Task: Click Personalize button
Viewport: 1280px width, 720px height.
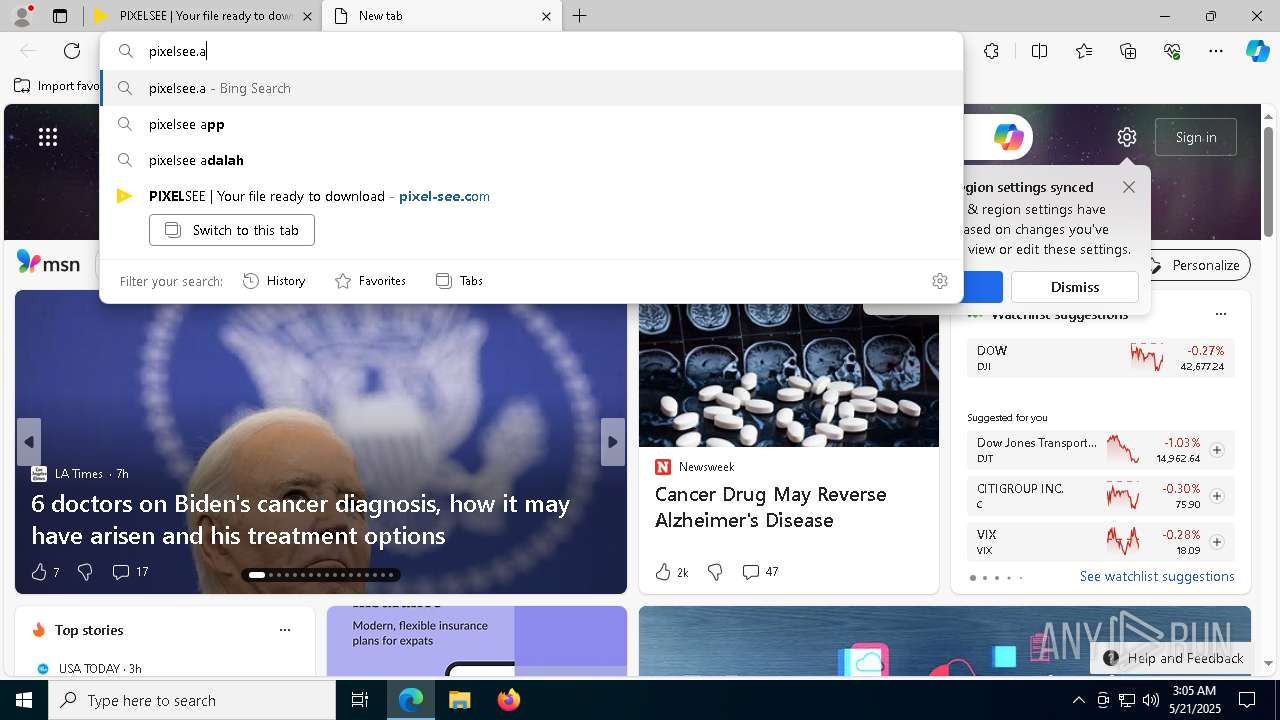Action: click(x=1197, y=265)
